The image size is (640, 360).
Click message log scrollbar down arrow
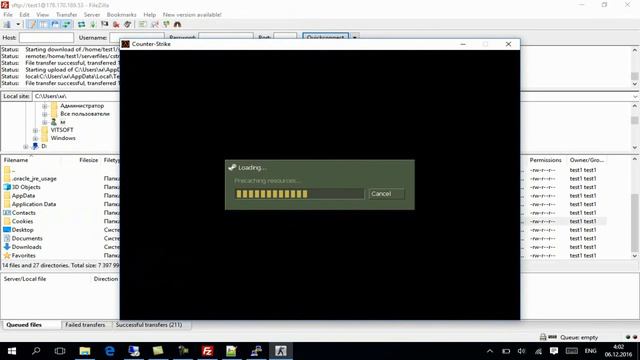[635, 84]
